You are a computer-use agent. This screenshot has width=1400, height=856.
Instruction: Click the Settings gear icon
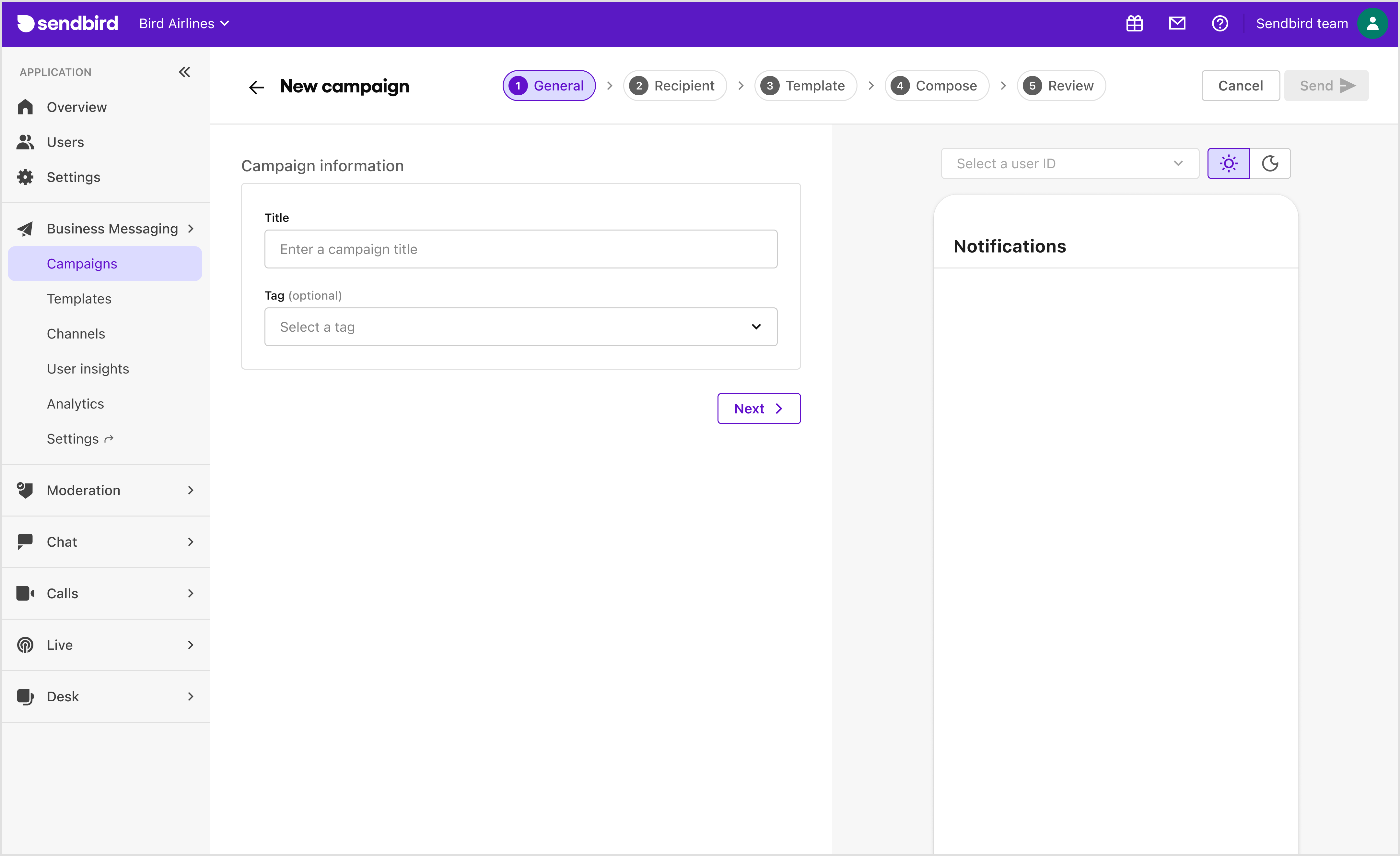[25, 177]
